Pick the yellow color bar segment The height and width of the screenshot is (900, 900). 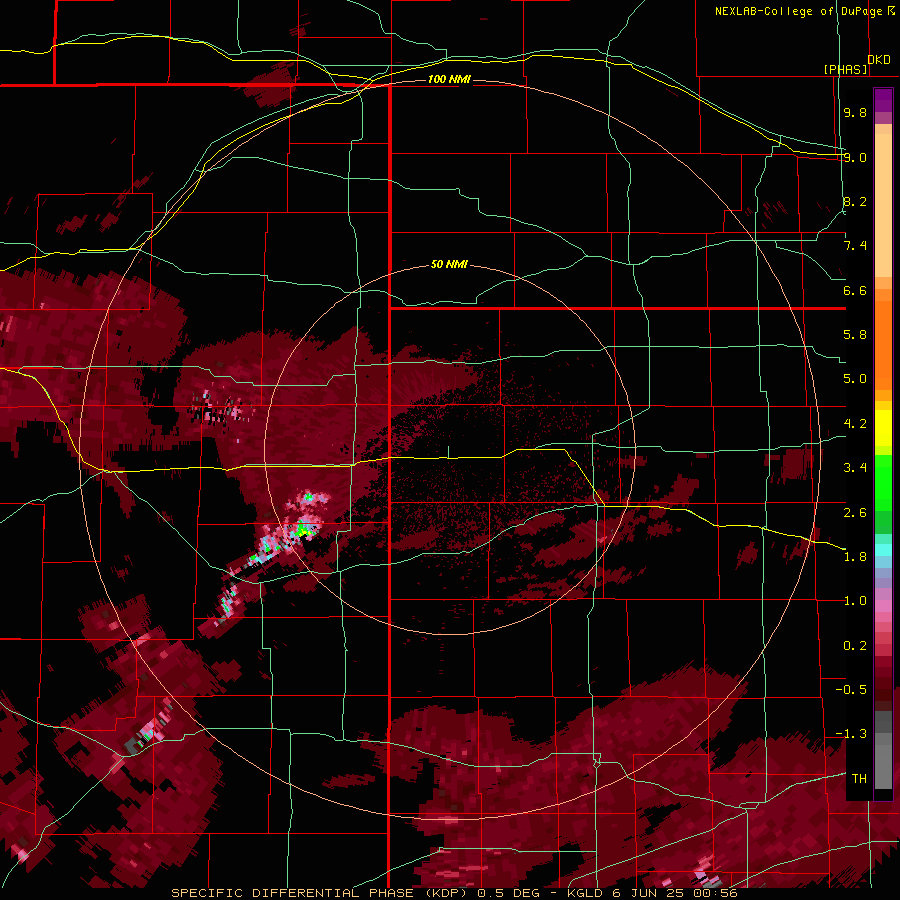click(883, 428)
